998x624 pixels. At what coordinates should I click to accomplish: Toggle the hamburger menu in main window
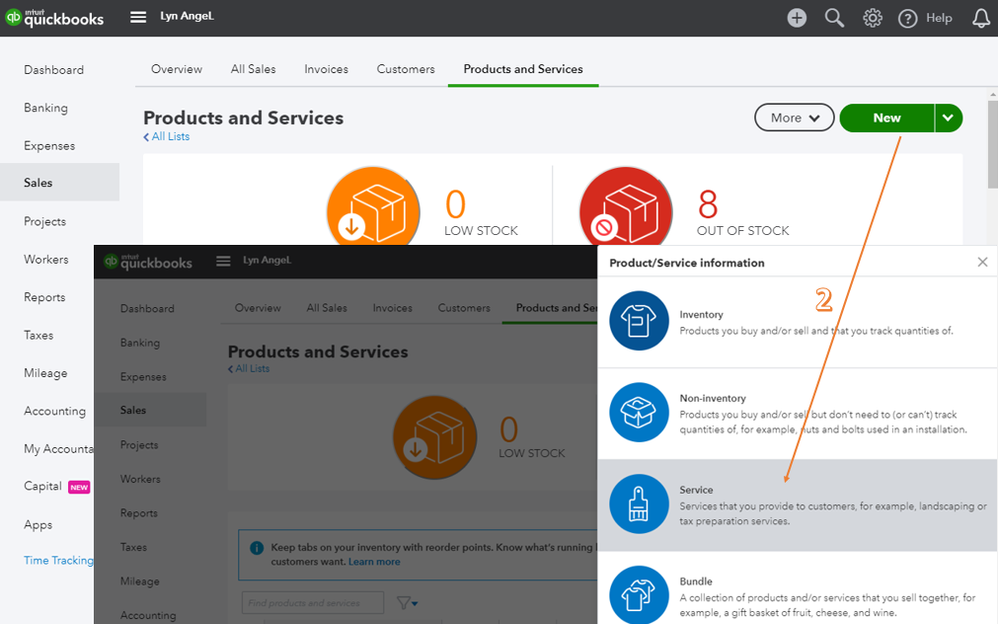tap(138, 17)
